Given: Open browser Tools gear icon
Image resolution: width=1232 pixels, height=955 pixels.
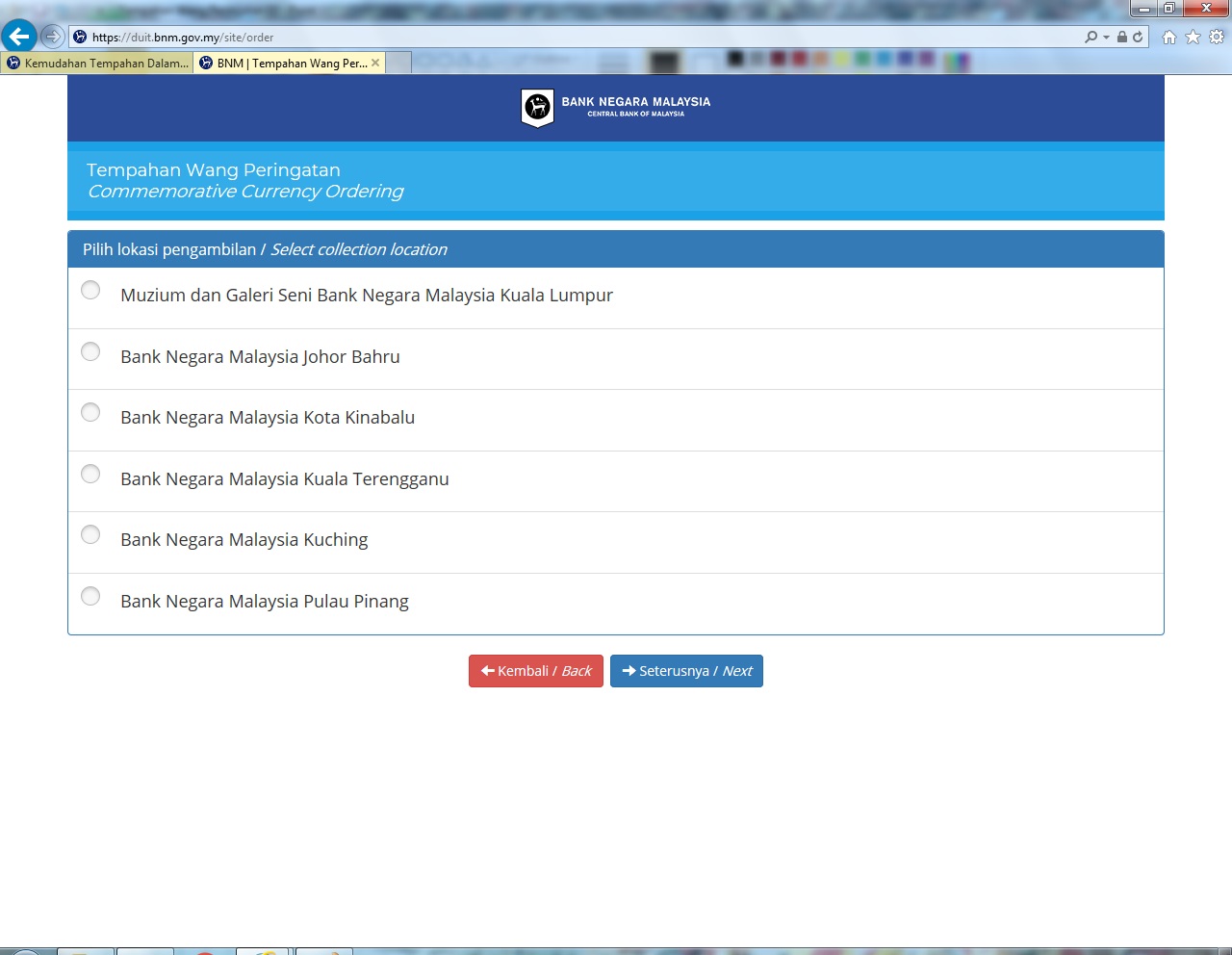Looking at the screenshot, I should (1217, 37).
